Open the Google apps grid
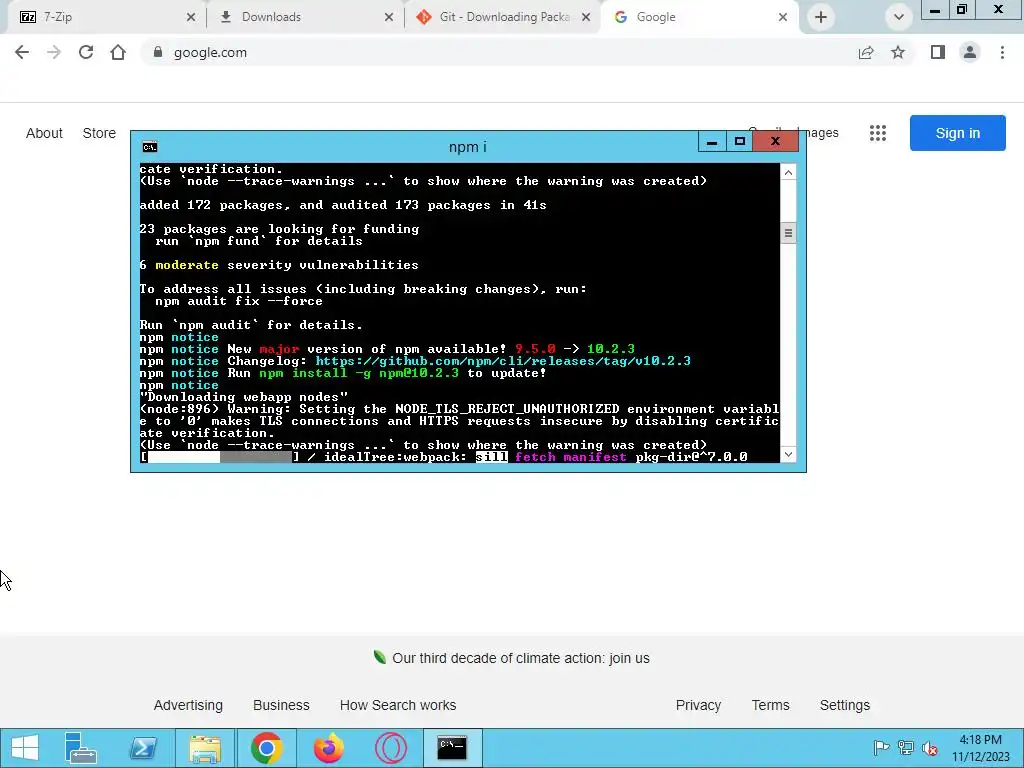The width and height of the screenshot is (1024, 768). [x=878, y=133]
